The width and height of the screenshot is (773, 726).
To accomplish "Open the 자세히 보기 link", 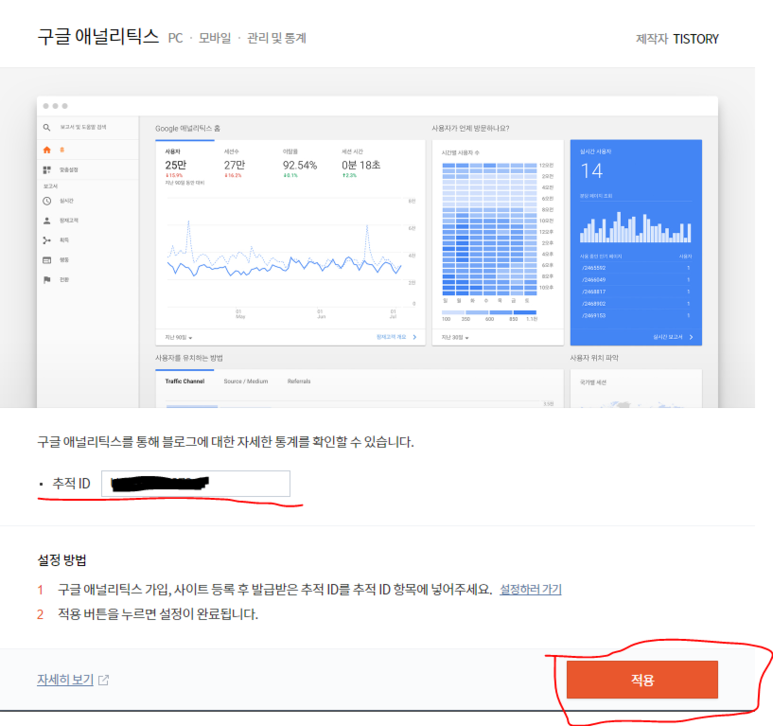I will [x=65, y=680].
